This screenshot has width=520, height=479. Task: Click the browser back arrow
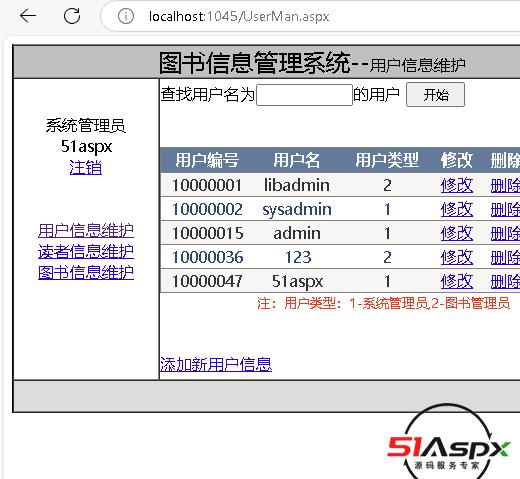click(x=28, y=16)
